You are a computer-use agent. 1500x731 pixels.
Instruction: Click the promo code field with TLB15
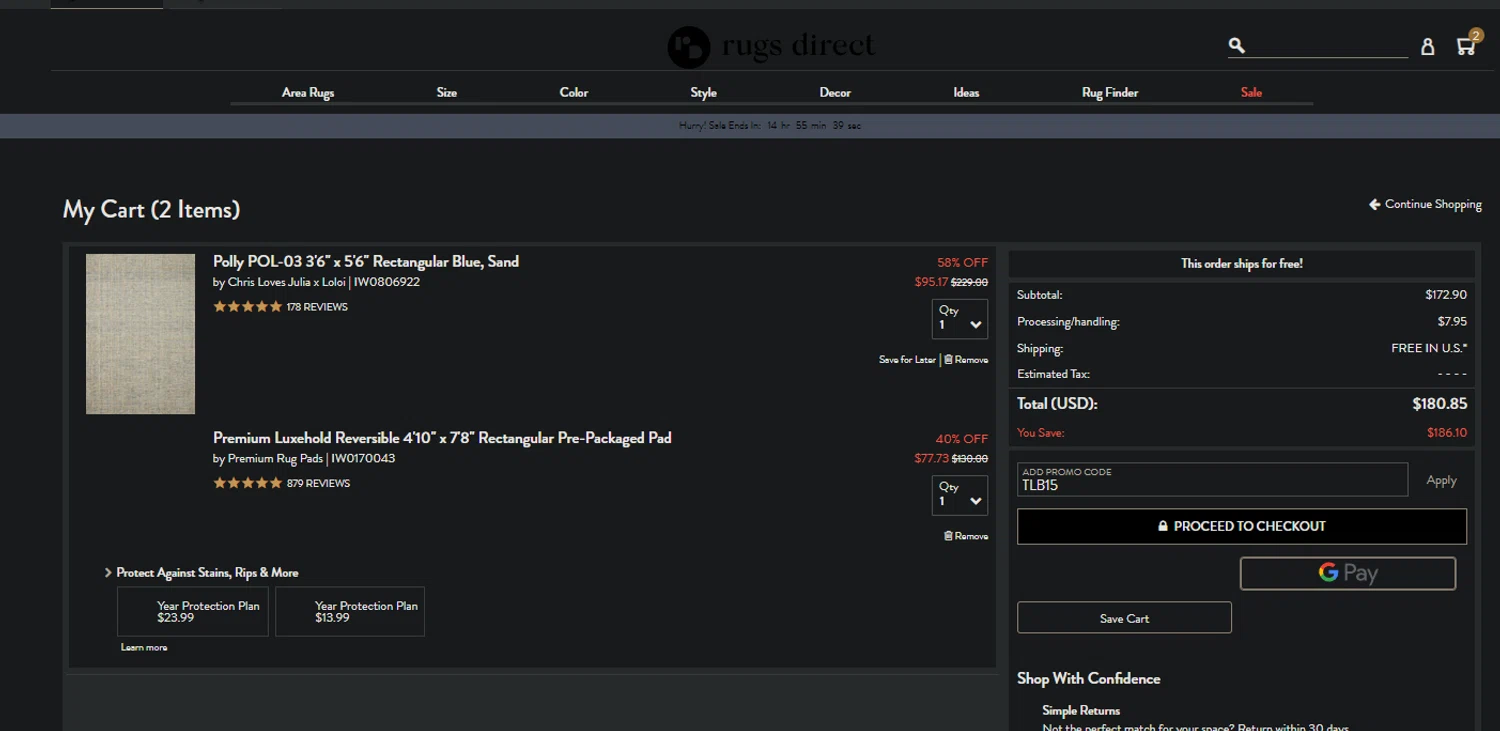1212,480
